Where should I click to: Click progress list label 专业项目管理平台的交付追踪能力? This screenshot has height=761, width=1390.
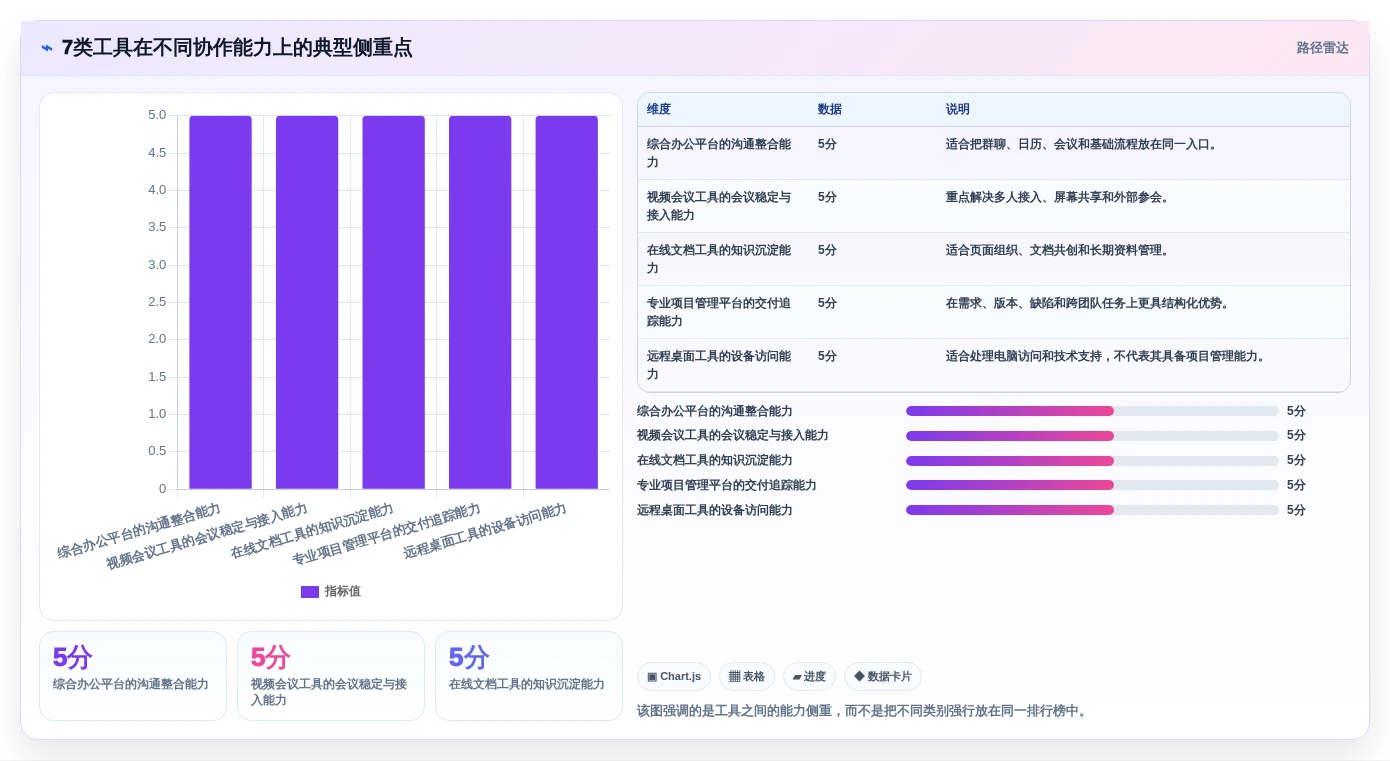point(727,485)
